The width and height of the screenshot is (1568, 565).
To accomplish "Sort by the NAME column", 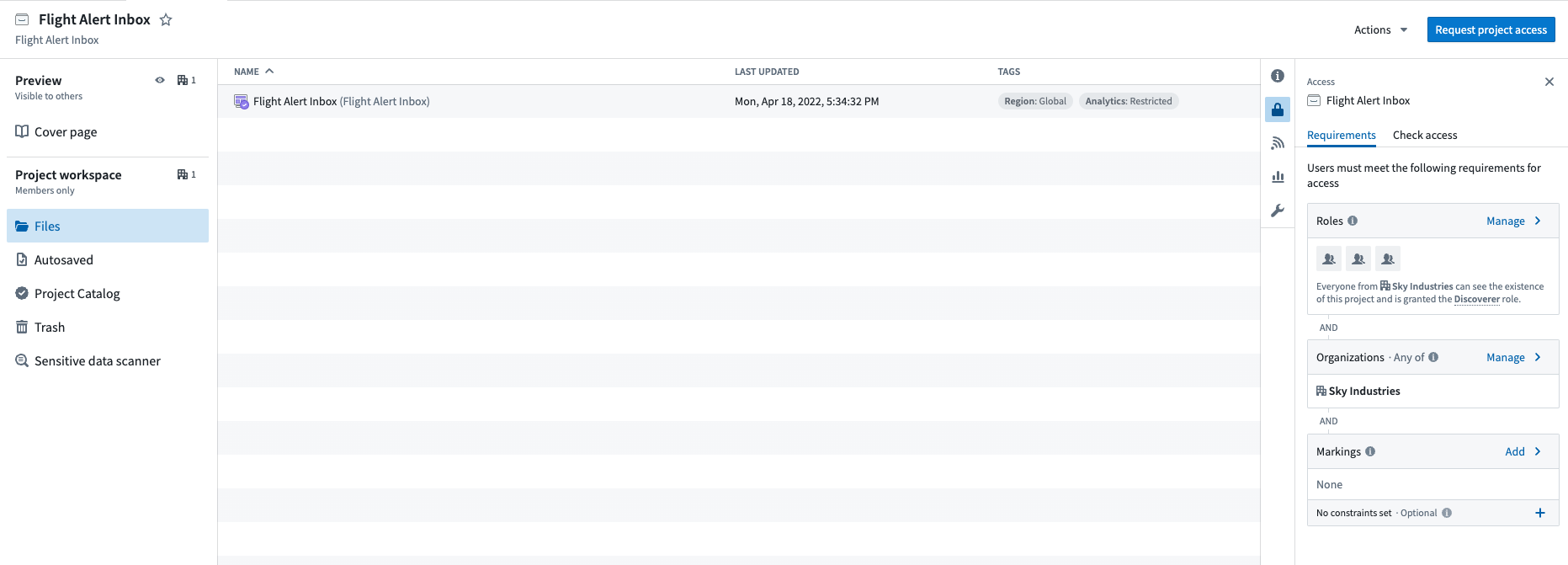I will click(x=253, y=72).
